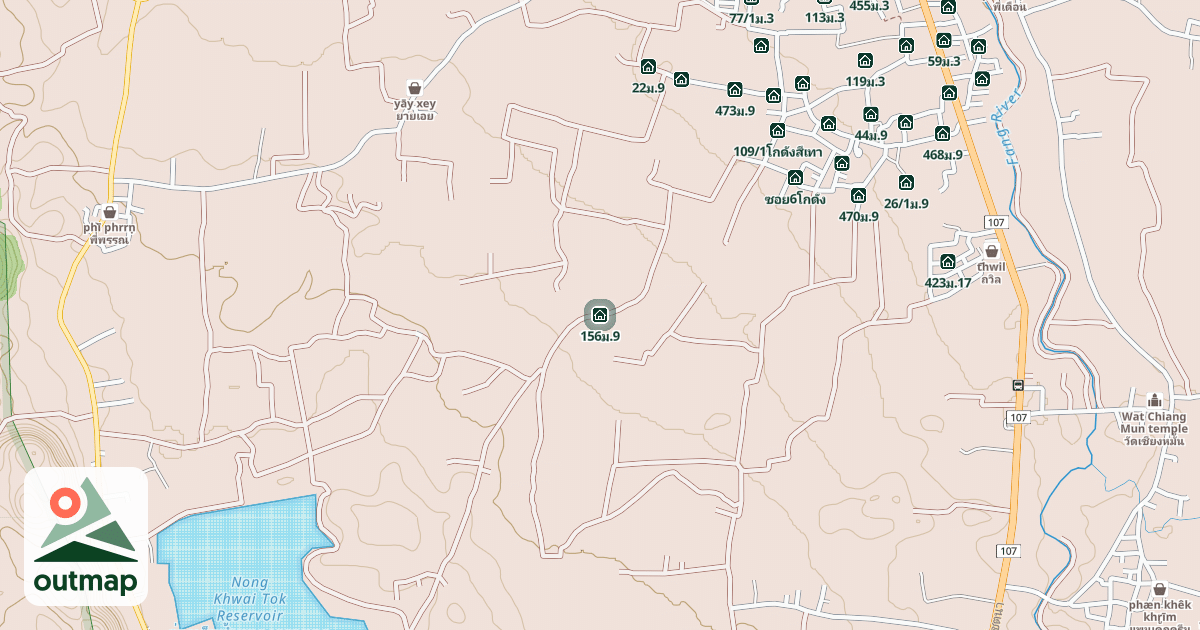Select the phæn khêk khịm shop icon
The height and width of the screenshot is (630, 1200).
click(1159, 590)
